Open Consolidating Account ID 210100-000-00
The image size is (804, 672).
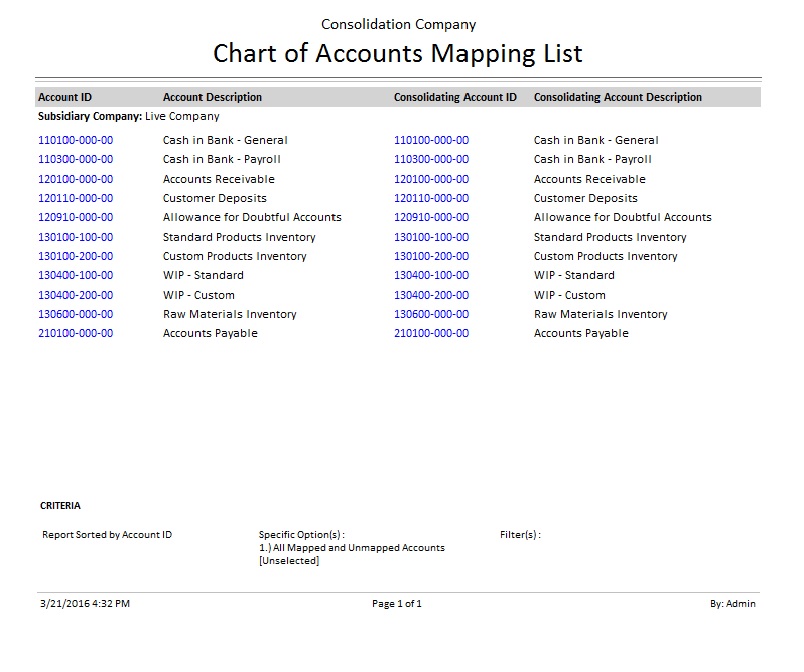point(431,333)
